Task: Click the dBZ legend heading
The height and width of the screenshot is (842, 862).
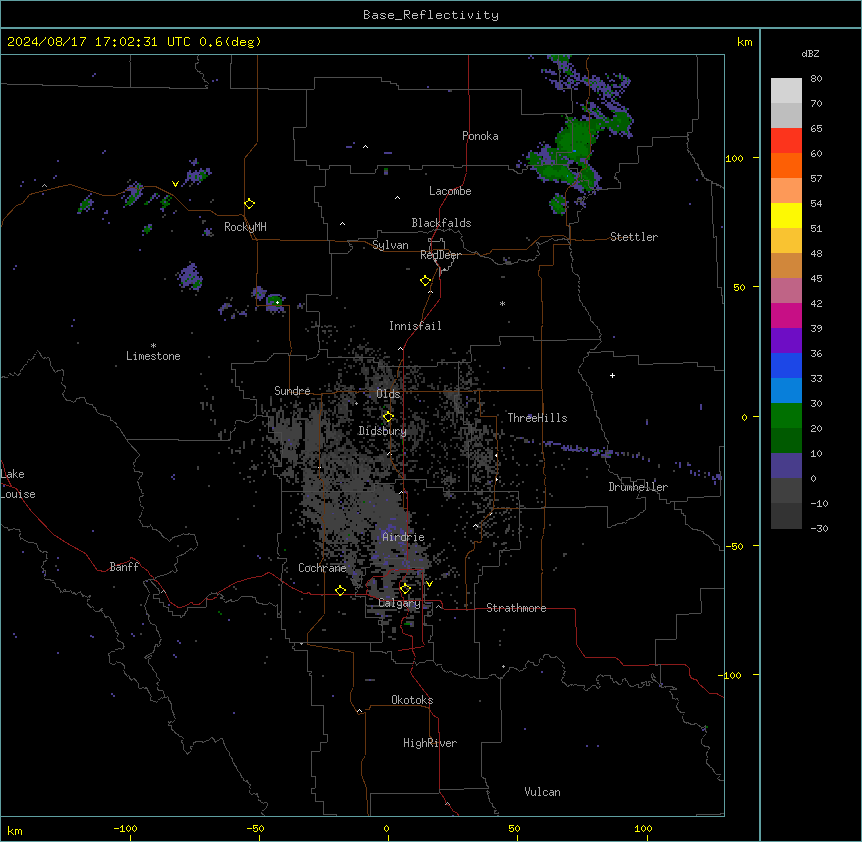Action: pos(810,54)
